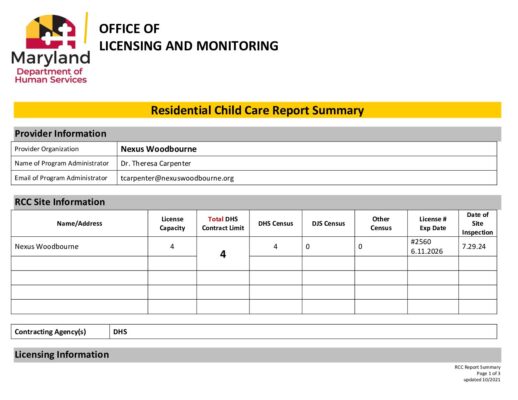518x400 pixels.
Task: Click the DJS Census value 0
Action: 308,247
